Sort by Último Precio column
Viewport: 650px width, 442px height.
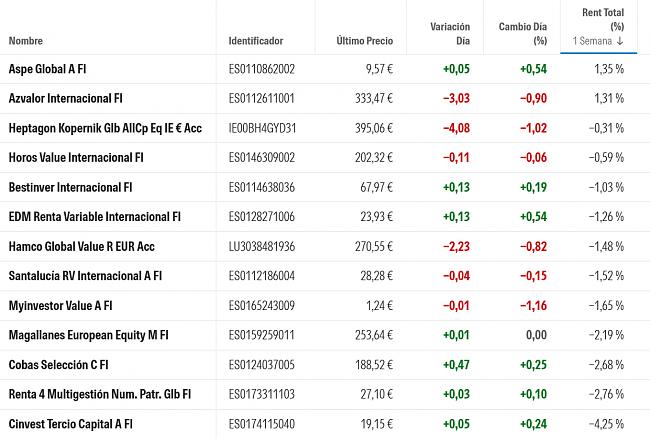tap(365, 41)
